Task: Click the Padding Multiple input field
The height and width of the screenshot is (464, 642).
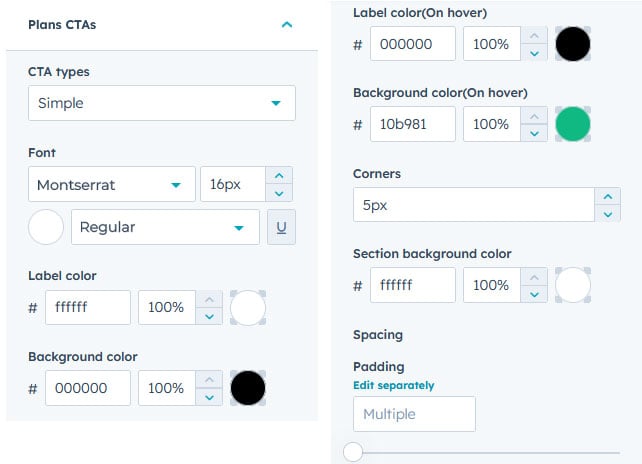Action: (414, 414)
